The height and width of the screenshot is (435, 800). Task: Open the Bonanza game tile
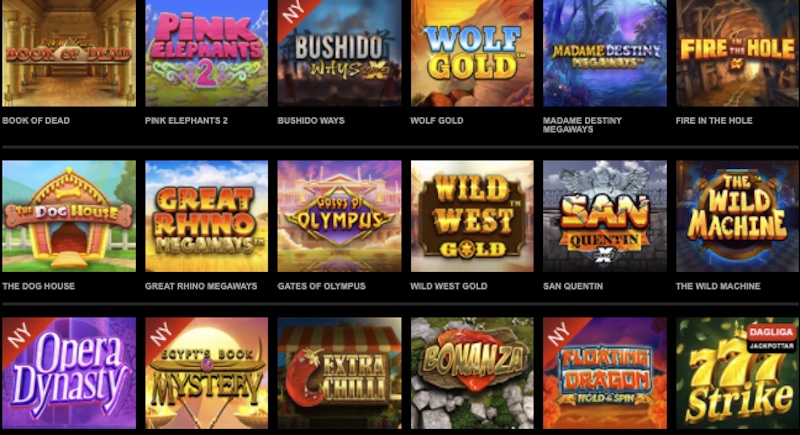pyautogui.click(x=472, y=373)
